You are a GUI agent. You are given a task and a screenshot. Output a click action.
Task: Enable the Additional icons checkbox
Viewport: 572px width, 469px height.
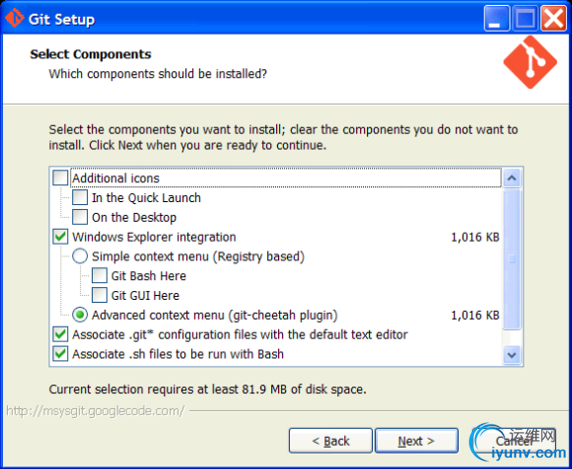pos(60,178)
